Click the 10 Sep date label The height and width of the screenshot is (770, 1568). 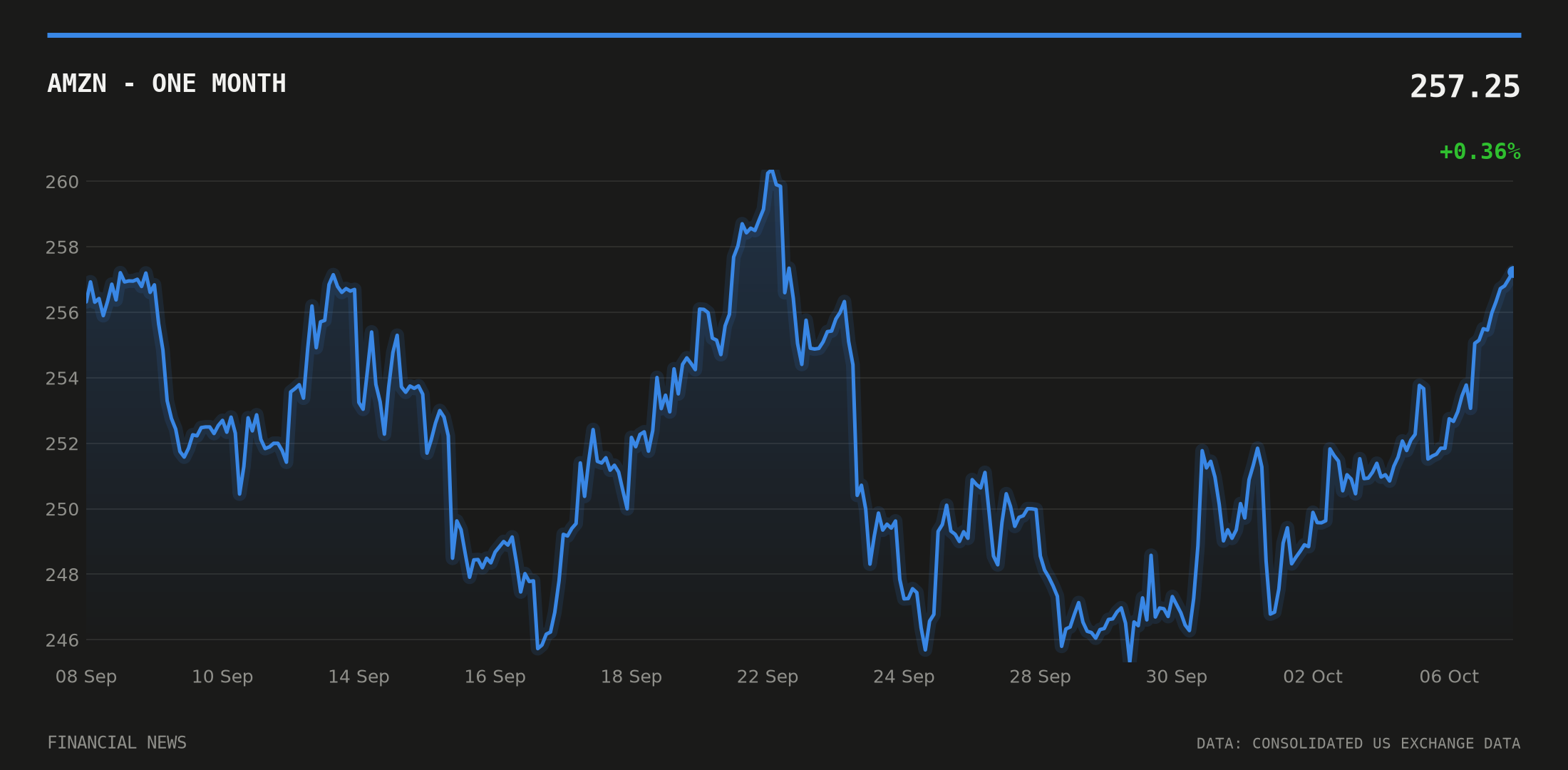[222, 677]
